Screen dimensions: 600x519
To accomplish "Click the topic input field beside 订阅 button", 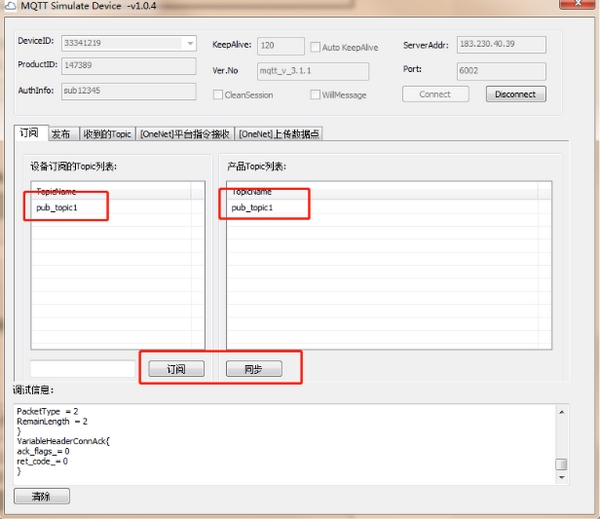I will pos(82,369).
